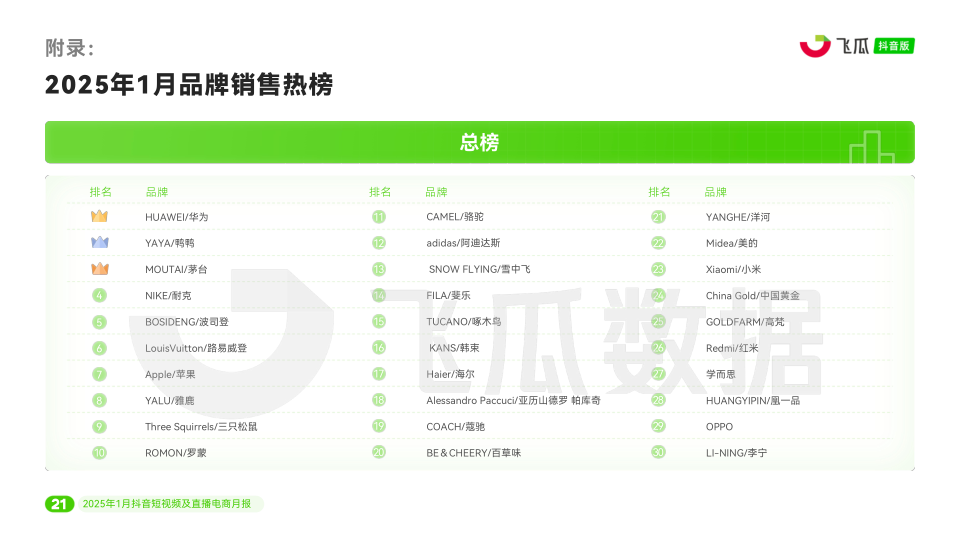
Task: Click the first column's 排名 header
Action: coord(100,192)
